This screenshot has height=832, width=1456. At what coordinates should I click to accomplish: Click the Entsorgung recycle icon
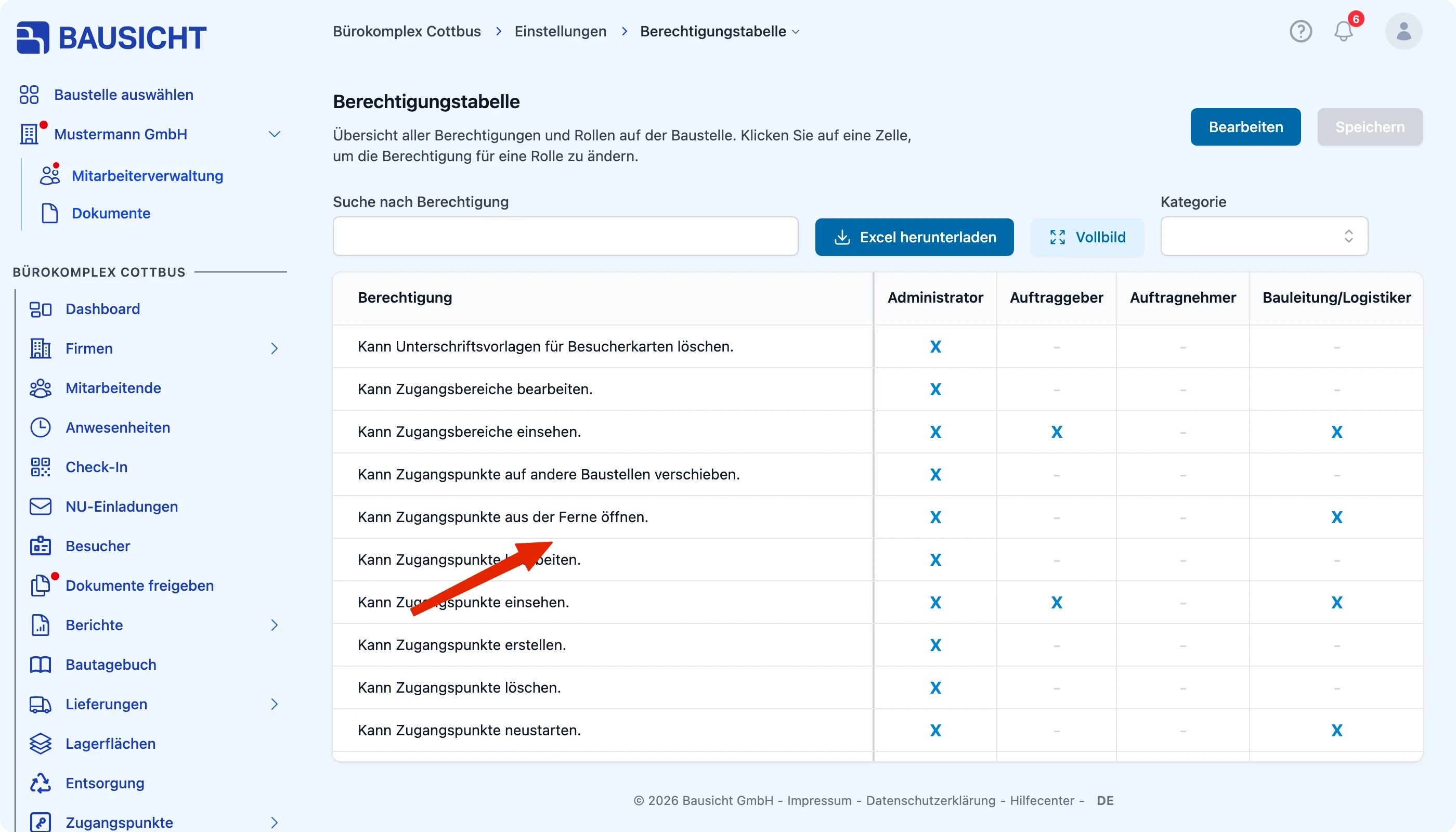[41, 783]
